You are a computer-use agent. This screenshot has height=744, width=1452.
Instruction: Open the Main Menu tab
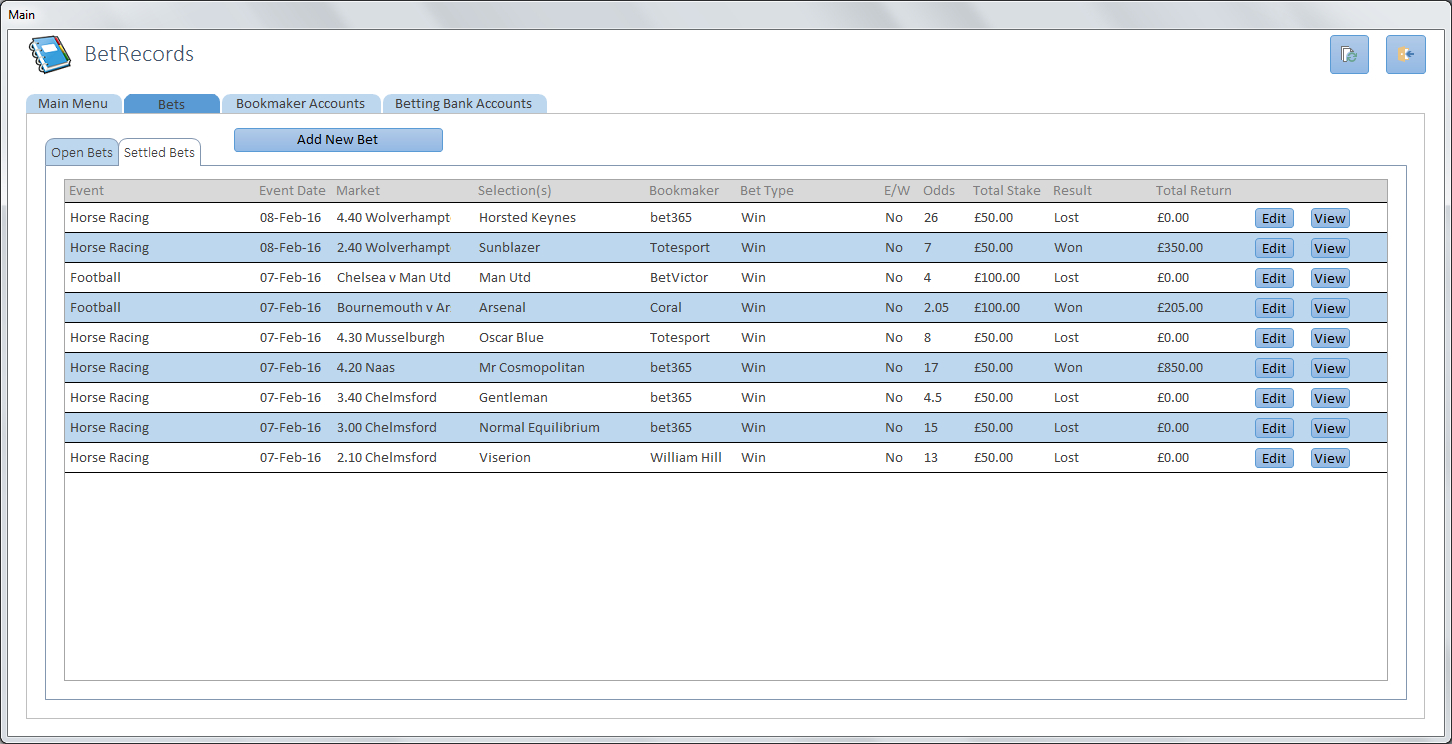tap(73, 104)
